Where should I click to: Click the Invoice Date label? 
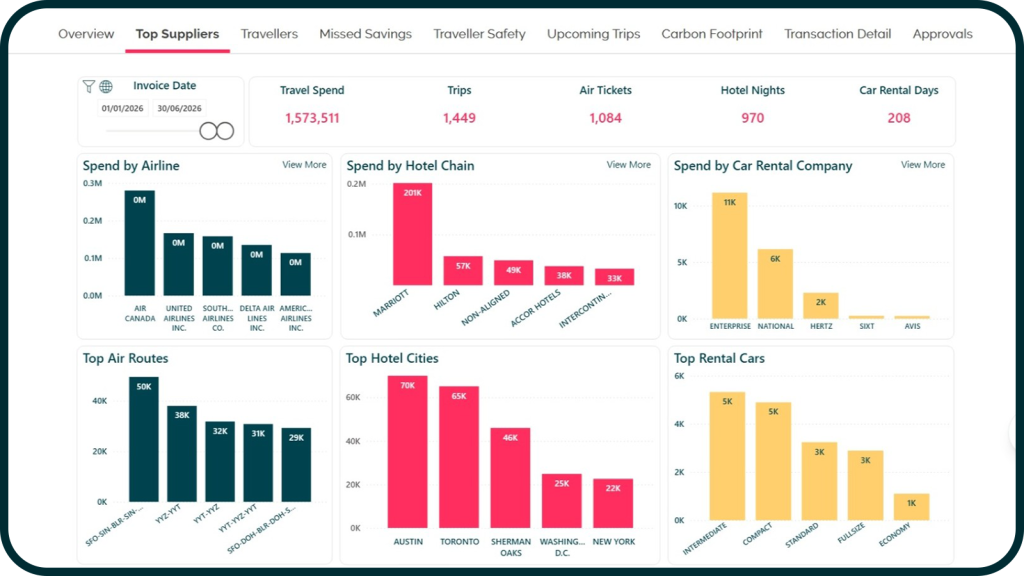(165, 86)
